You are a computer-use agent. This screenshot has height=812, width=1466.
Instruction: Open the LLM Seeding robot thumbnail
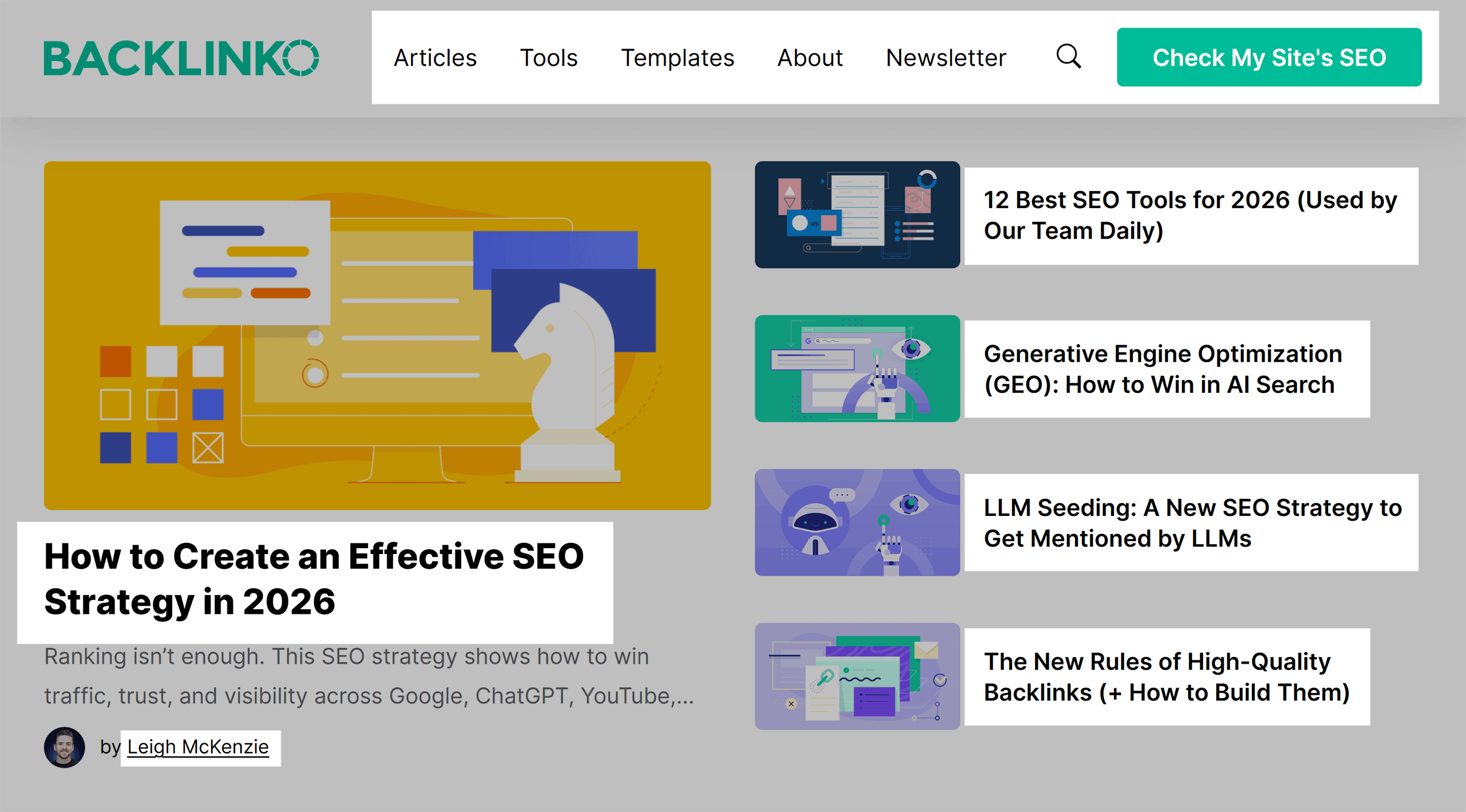[x=857, y=522]
